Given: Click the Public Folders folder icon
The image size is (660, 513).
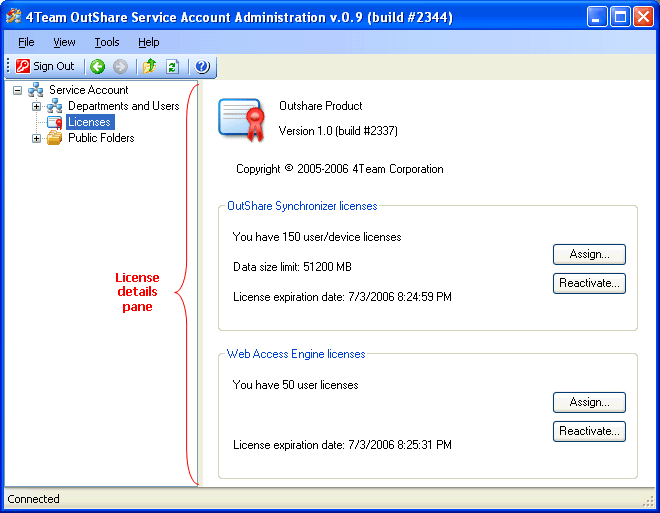Looking at the screenshot, I should point(55,138).
